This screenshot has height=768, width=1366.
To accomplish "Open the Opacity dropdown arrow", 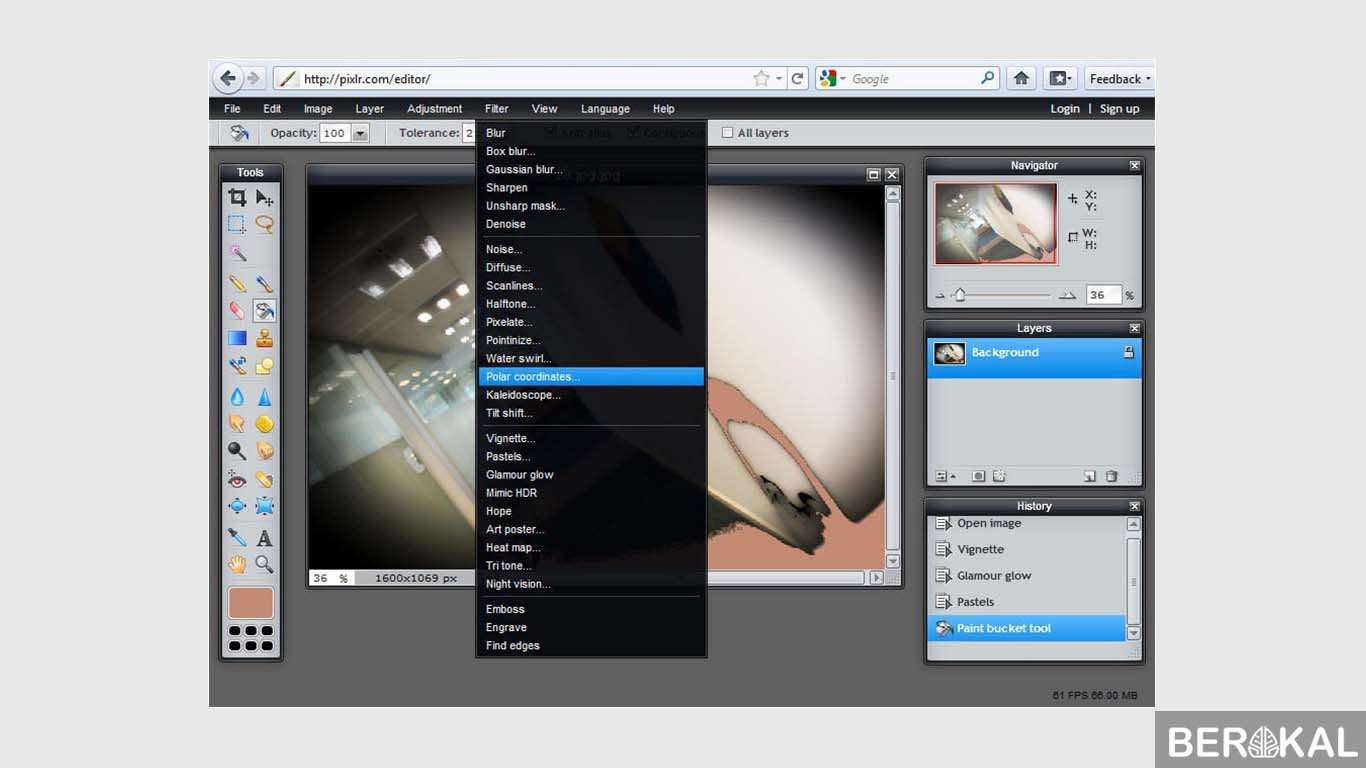I will point(361,133).
